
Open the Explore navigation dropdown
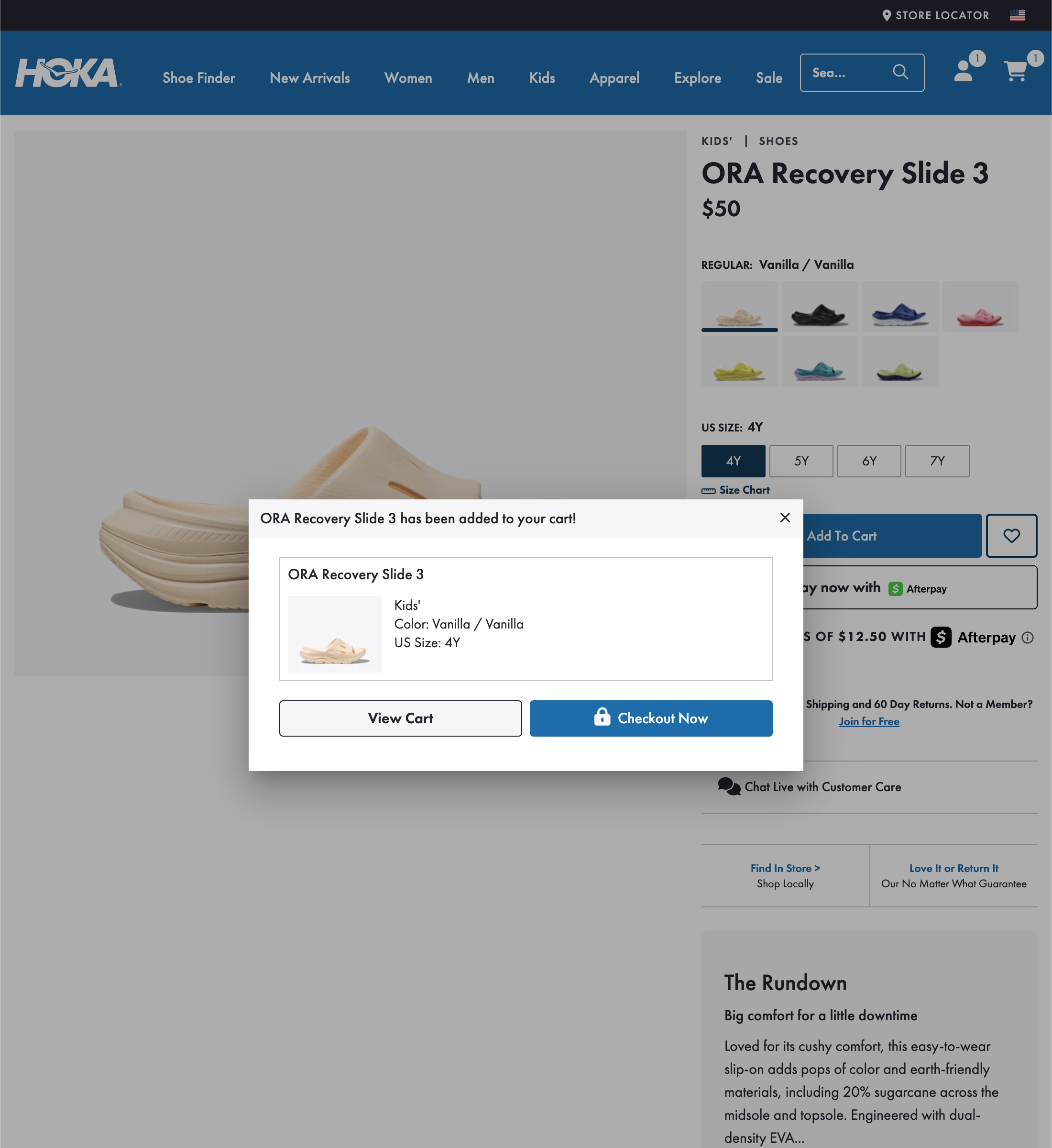[697, 78]
